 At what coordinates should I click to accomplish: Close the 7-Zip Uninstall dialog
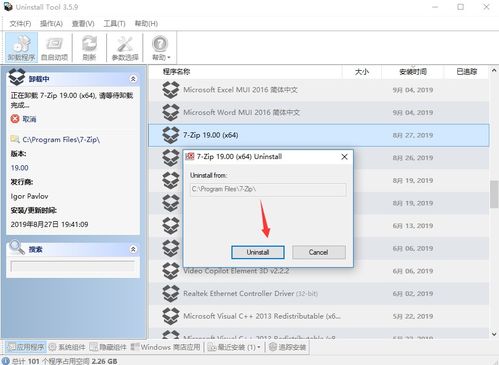click(x=344, y=157)
